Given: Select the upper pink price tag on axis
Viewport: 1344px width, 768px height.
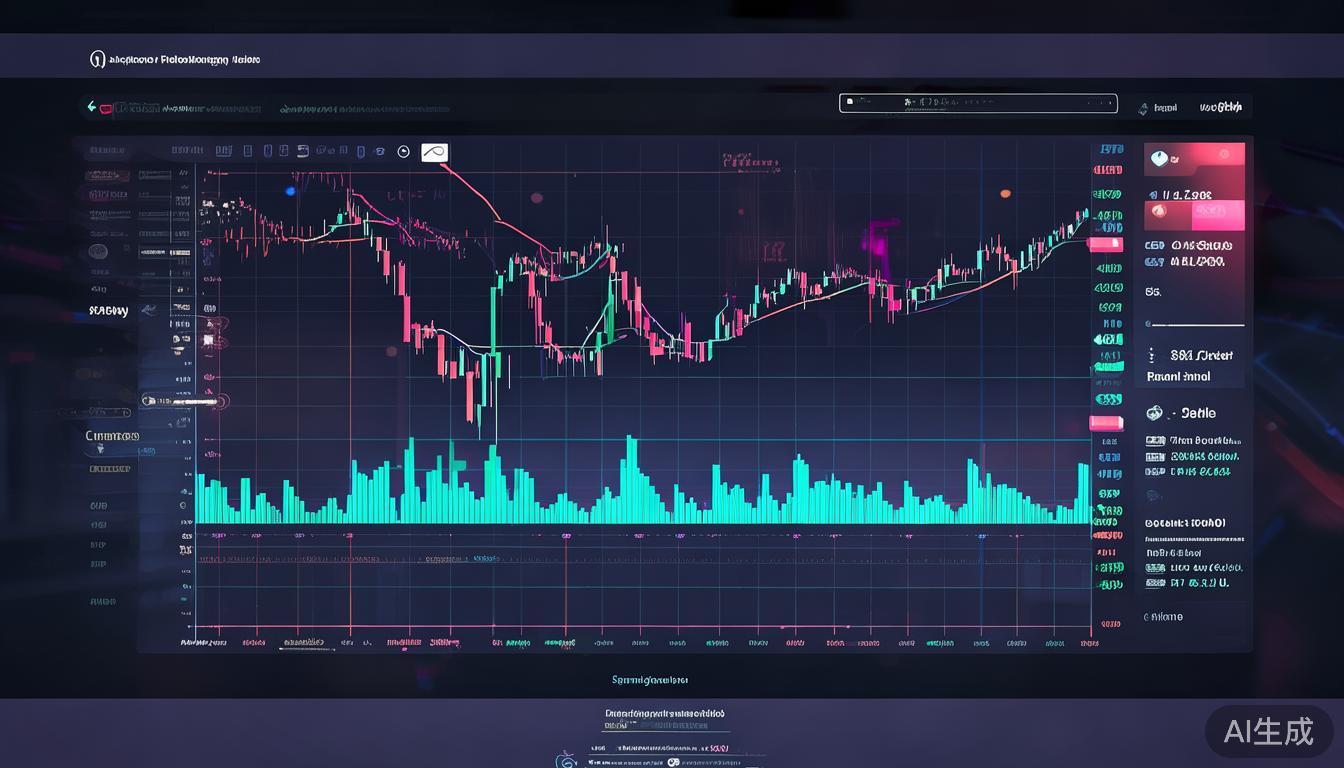Looking at the screenshot, I should [1106, 244].
